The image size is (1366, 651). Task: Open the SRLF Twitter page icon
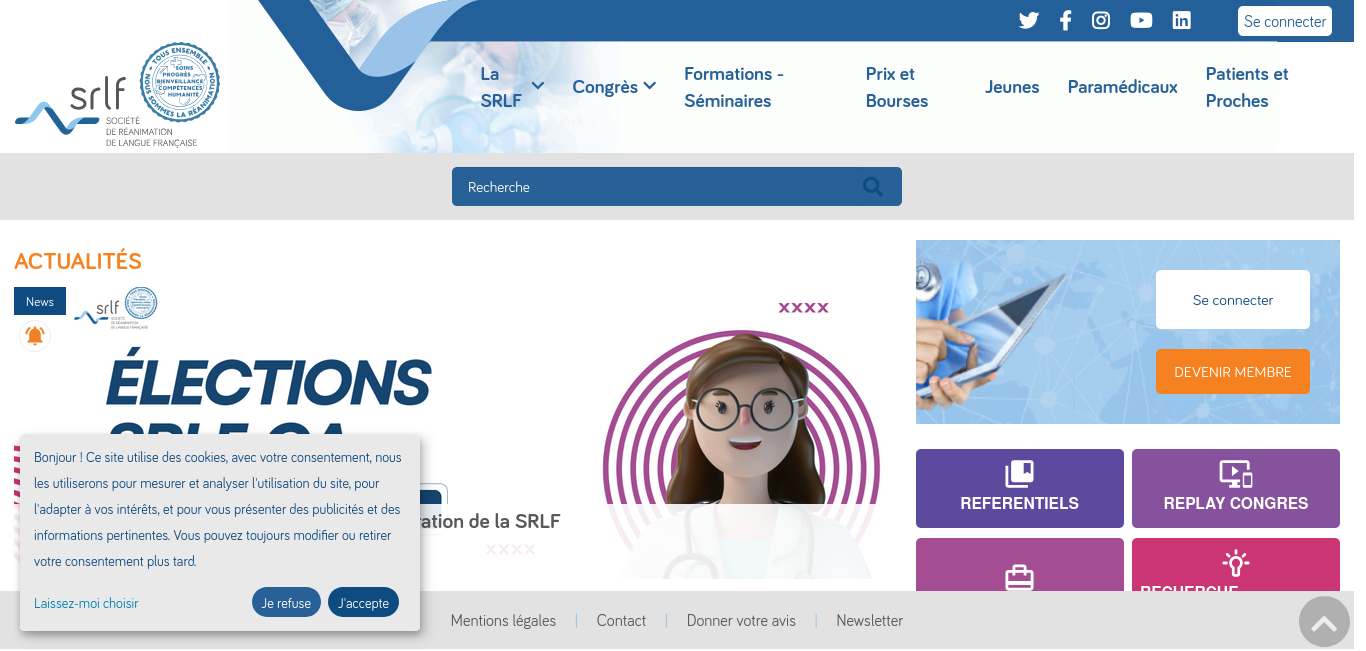1028,20
